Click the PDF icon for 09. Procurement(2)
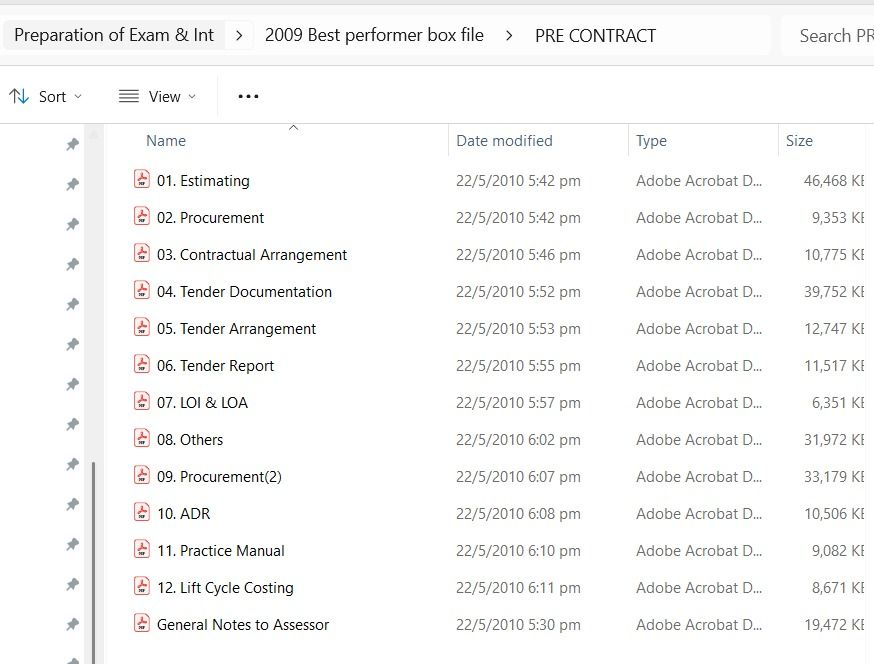The image size is (874, 664). tap(142, 476)
